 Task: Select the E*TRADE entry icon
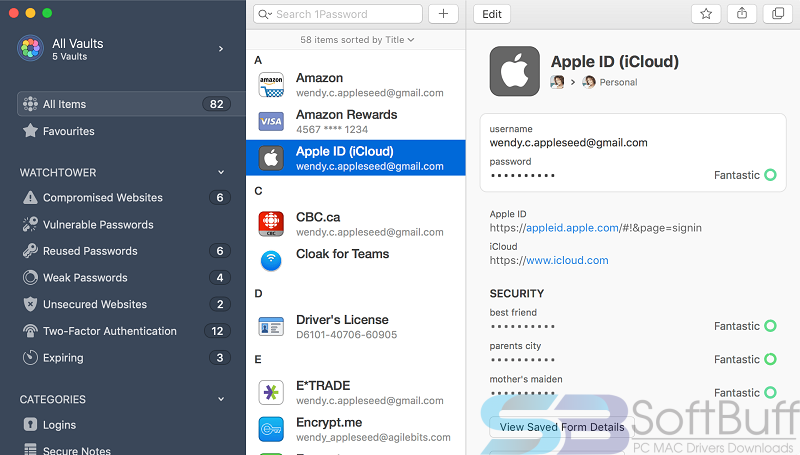271,392
